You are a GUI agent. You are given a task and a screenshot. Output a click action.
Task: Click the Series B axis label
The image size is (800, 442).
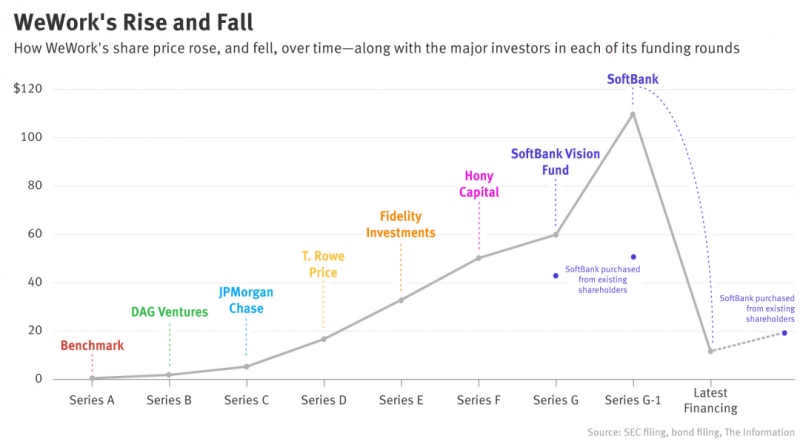pyautogui.click(x=169, y=400)
